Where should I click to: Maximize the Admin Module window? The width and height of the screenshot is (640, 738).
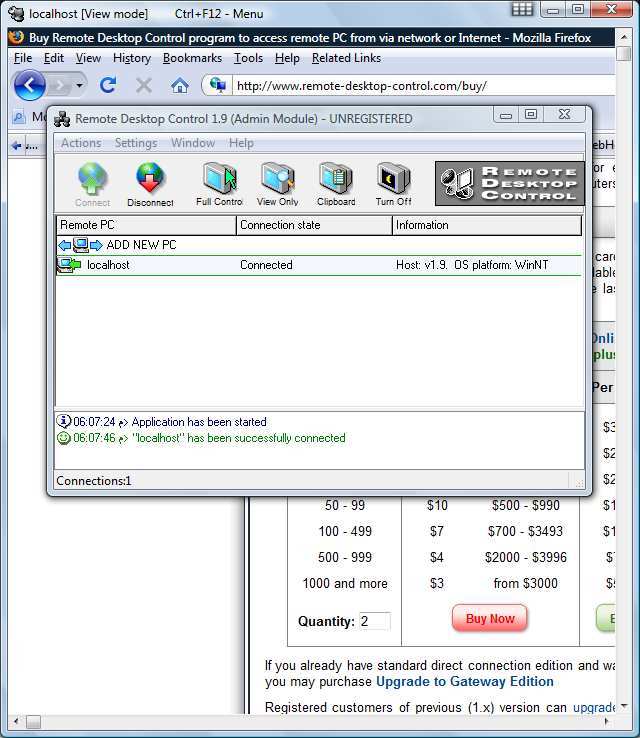coord(531,114)
